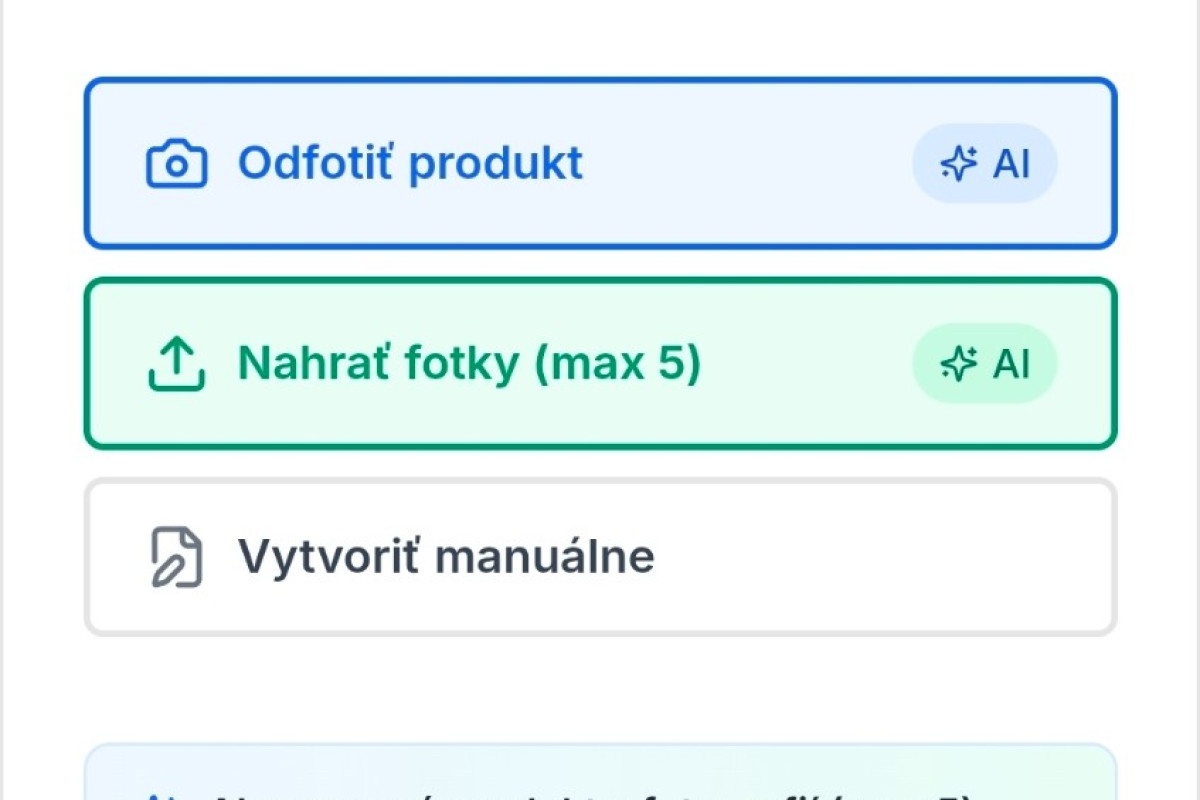Click the blue "AI" text
This screenshot has height=800, width=1200.
[x=1011, y=164]
